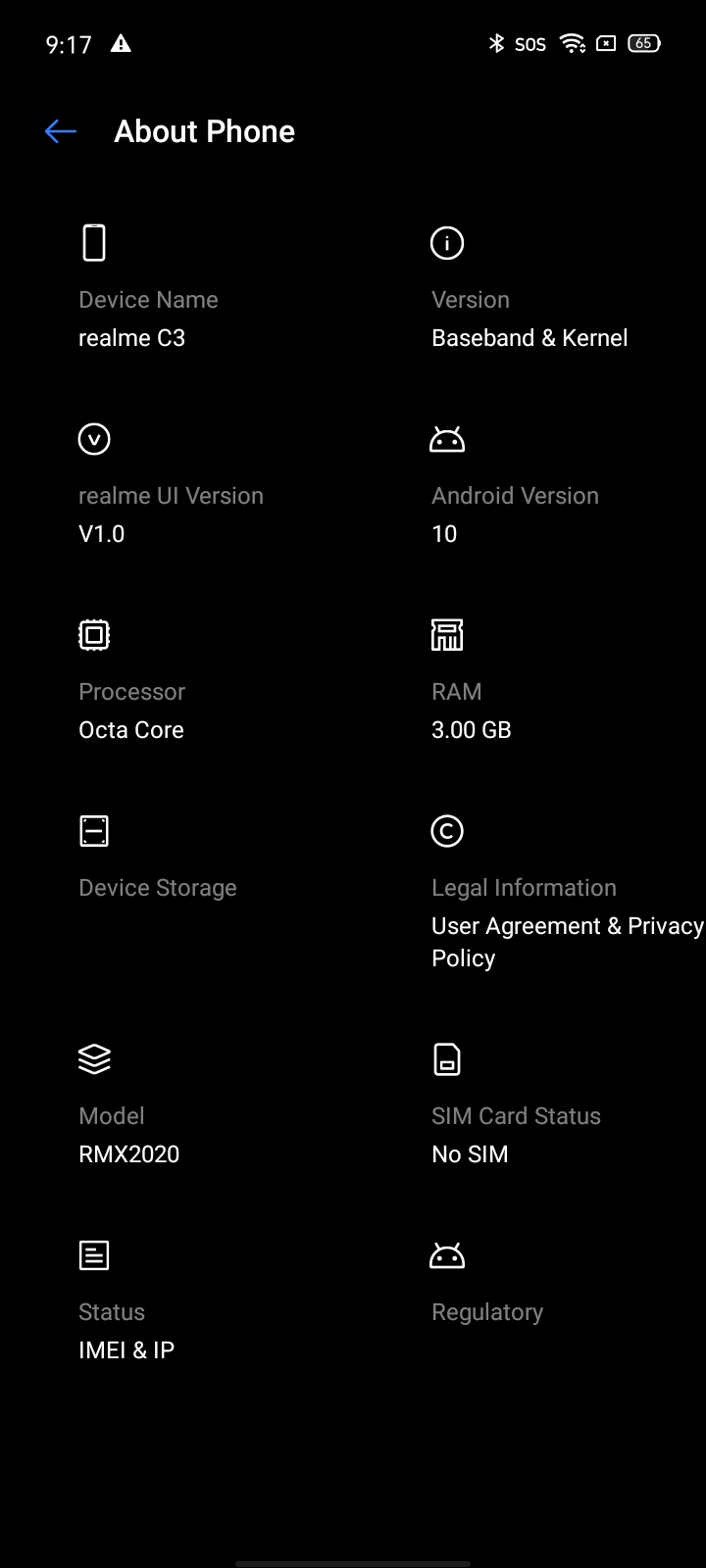Tap the phone icon above Device Name

pyautogui.click(x=94, y=243)
